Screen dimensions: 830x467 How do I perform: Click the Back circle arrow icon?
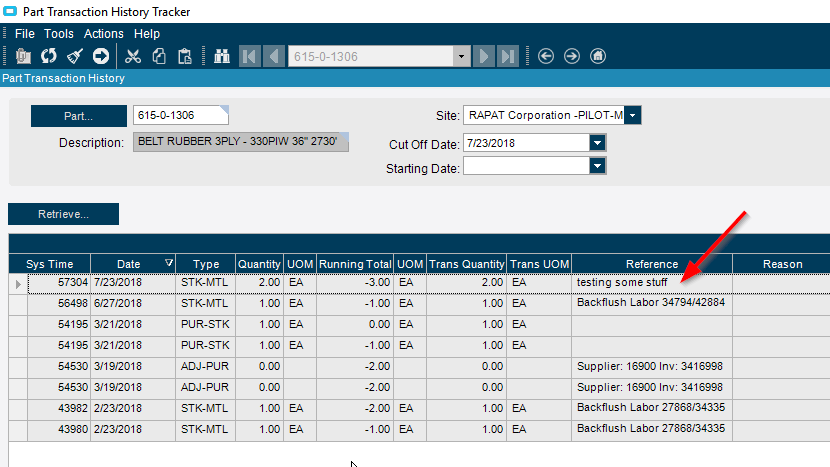(546, 56)
